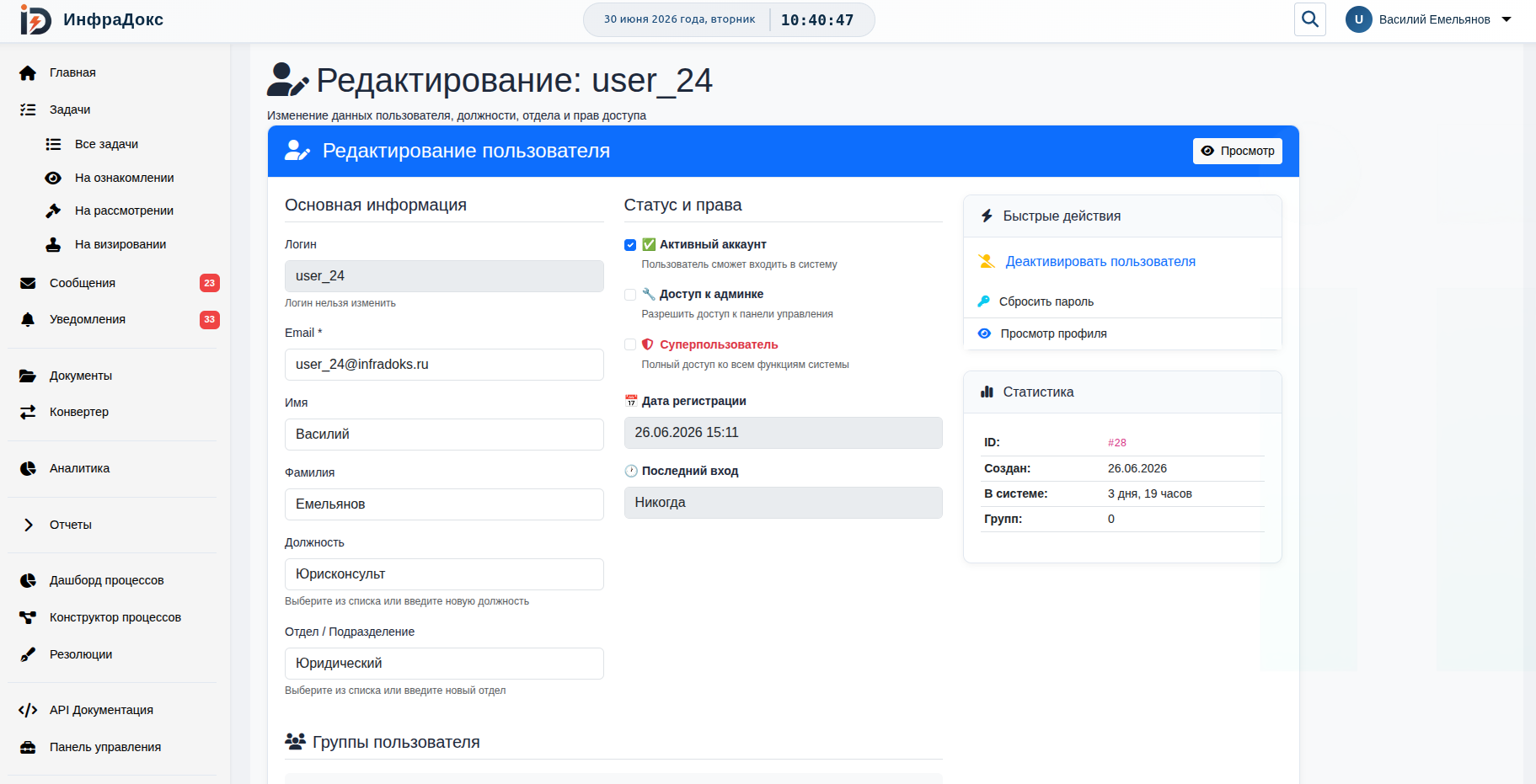This screenshot has height=784, width=1536.
Task: Click the Панель управления toolbox icon
Action: pyautogui.click(x=28, y=747)
